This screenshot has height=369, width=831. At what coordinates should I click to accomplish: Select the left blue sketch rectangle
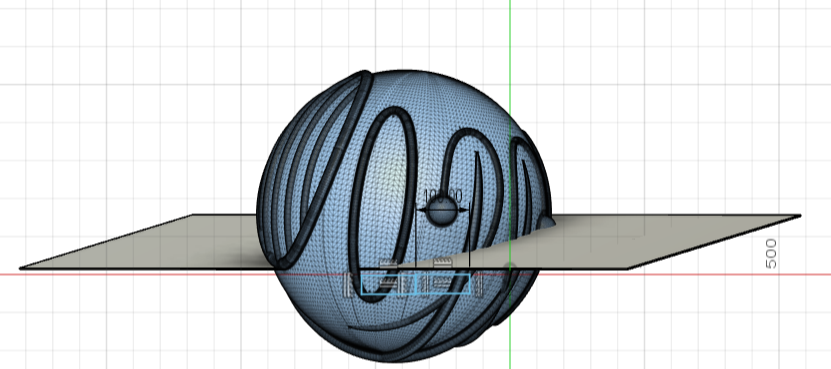tap(389, 284)
